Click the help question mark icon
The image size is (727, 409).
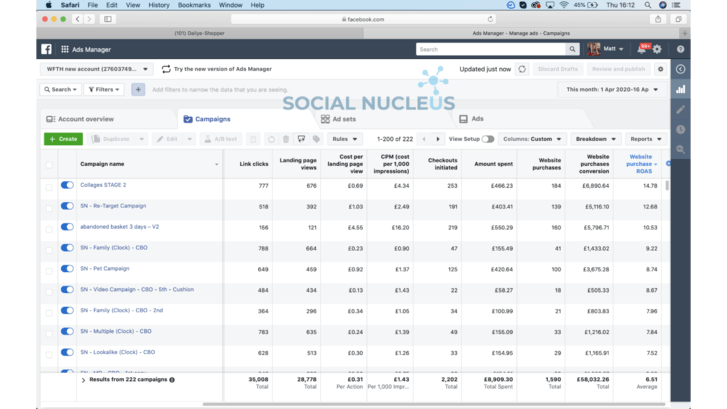click(680, 49)
